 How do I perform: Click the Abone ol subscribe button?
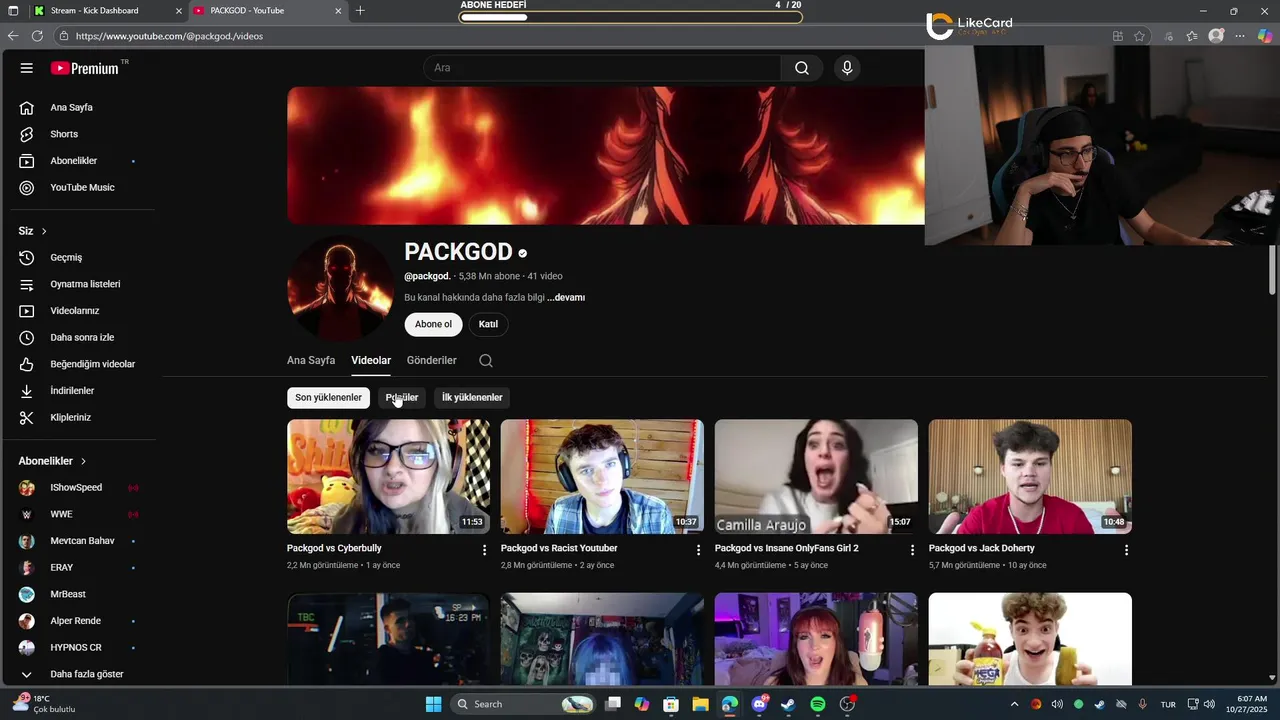(433, 324)
